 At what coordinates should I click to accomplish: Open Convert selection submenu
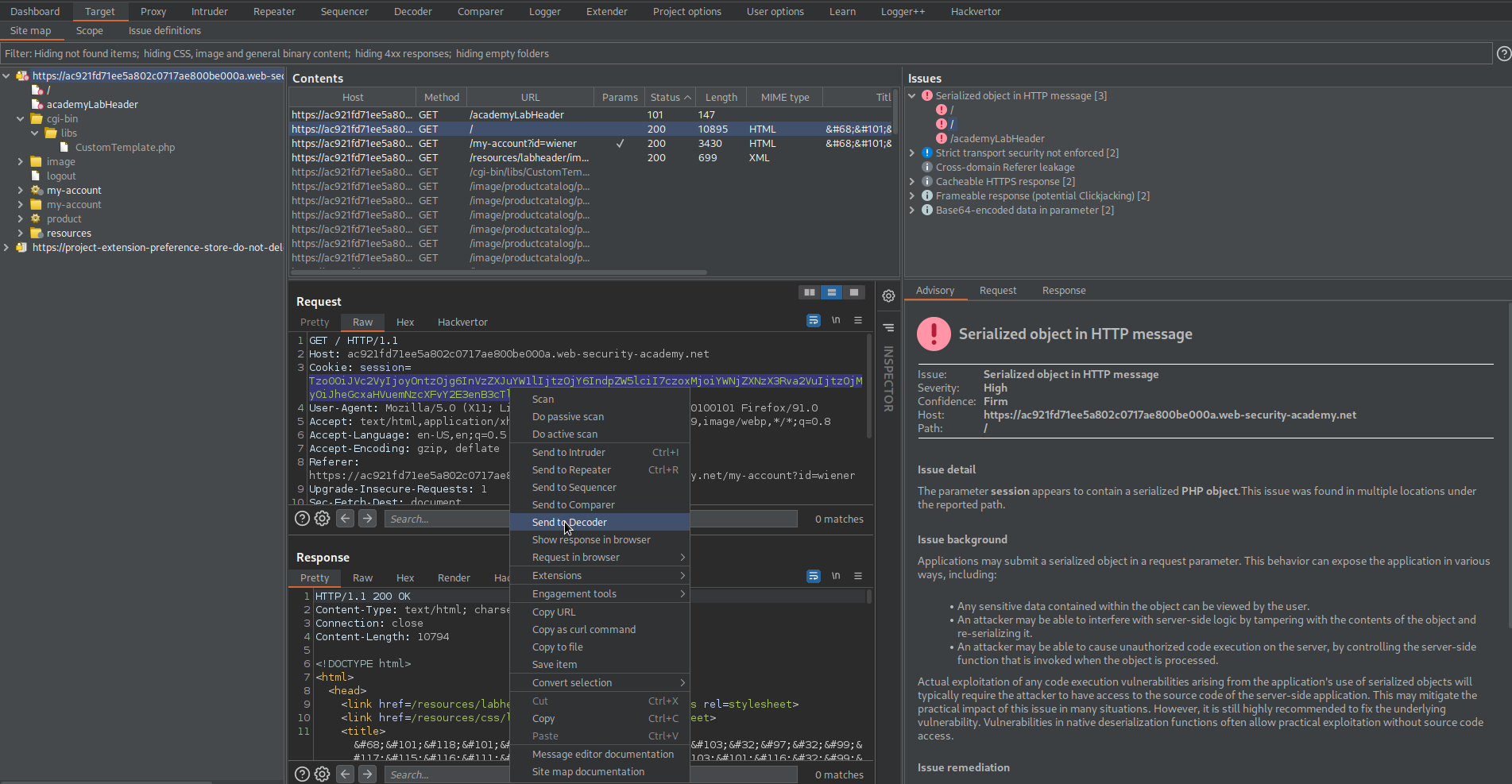(599, 682)
